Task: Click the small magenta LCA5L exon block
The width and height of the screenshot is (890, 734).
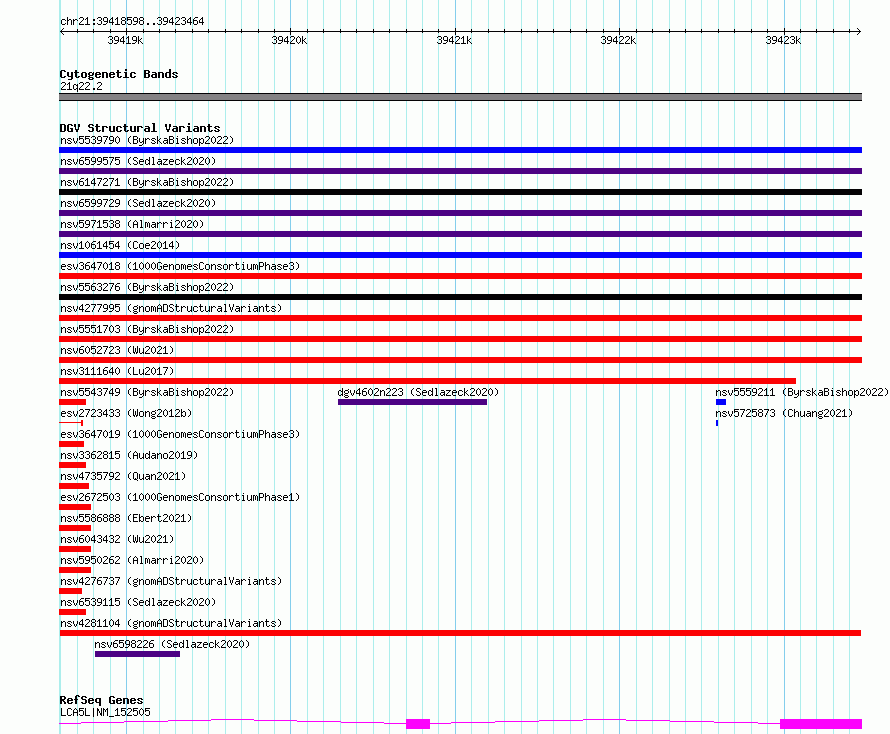Action: coord(418,724)
